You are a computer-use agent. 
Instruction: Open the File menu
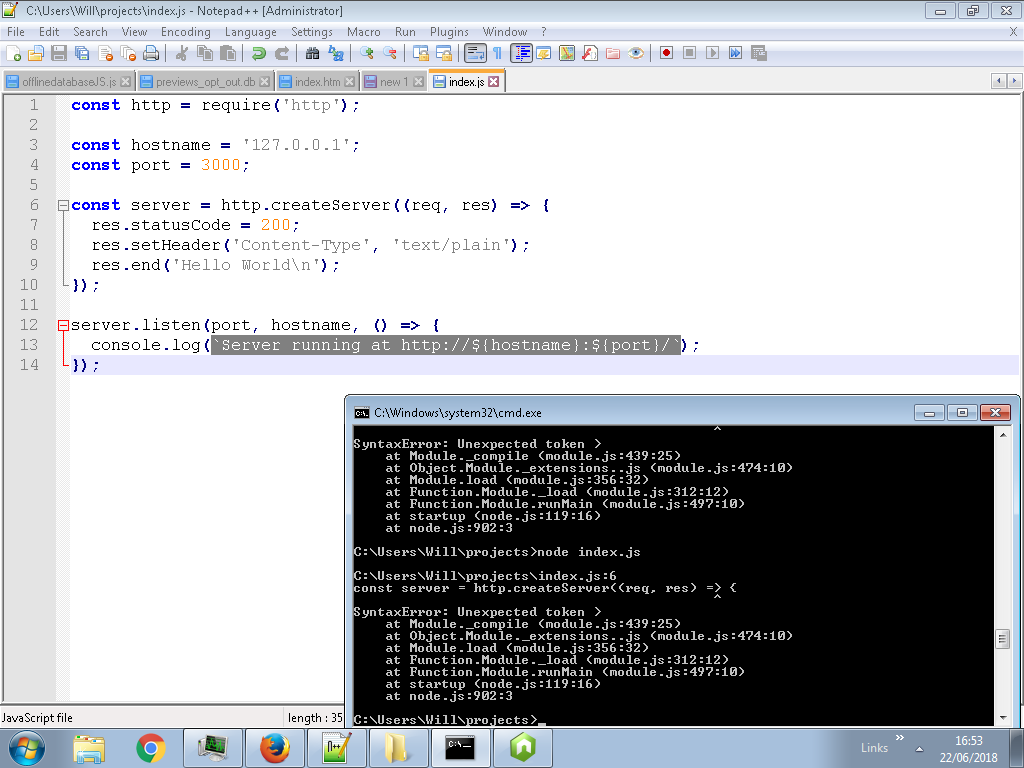click(16, 32)
